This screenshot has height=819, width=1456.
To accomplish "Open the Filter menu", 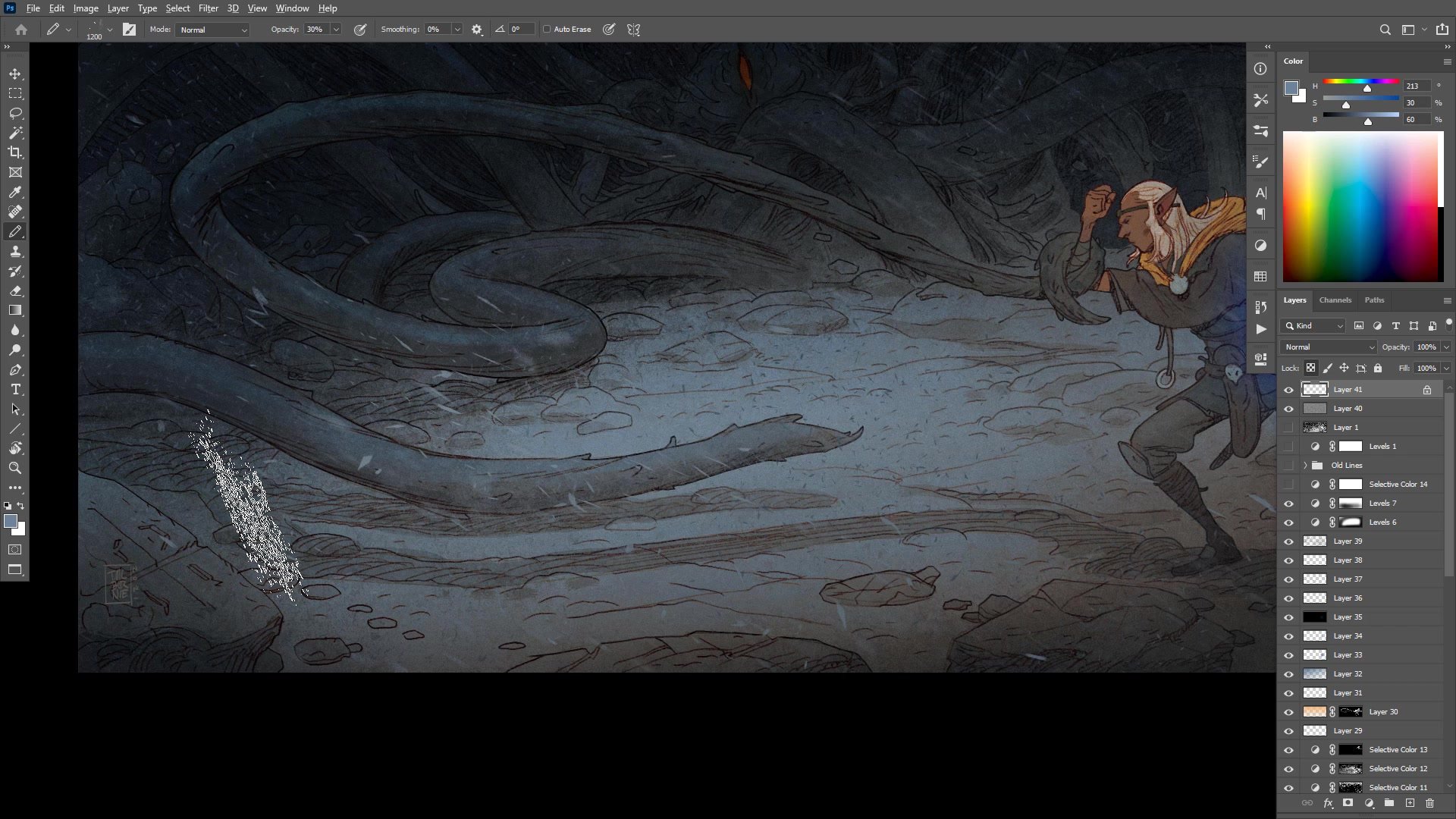I will coord(209,8).
